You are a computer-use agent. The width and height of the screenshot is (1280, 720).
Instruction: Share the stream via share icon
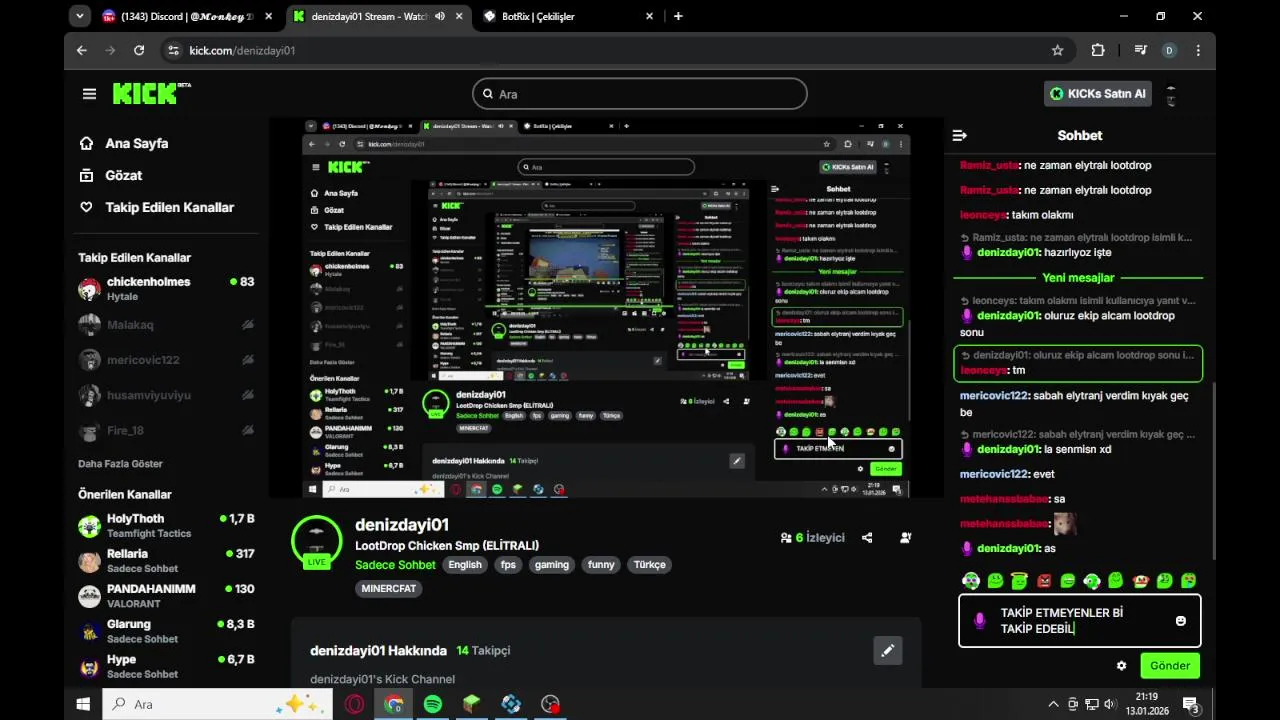[x=867, y=538]
